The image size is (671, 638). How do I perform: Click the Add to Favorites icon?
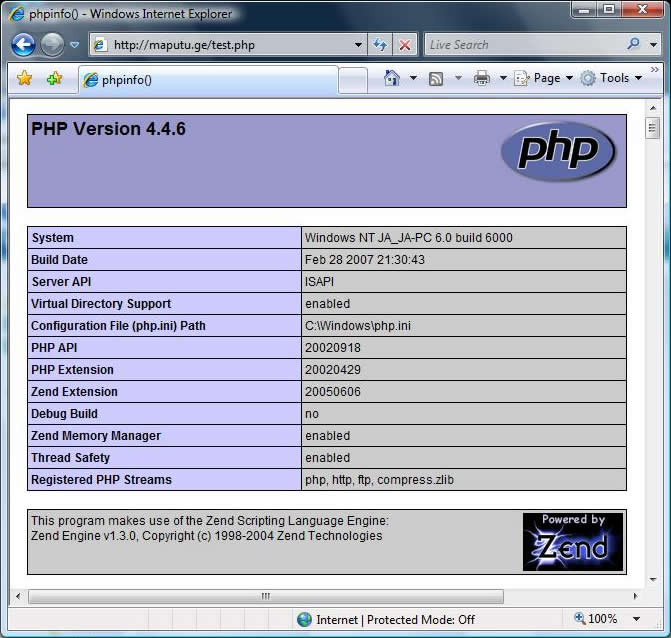[x=54, y=78]
